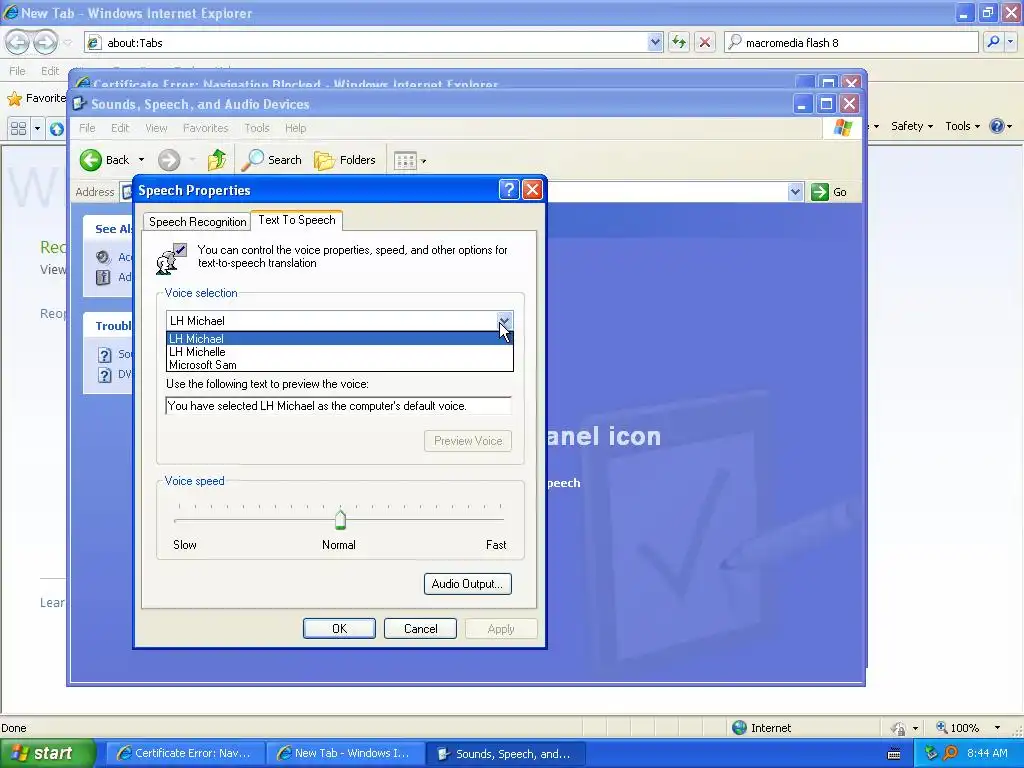
Task: Open Help menu in Sounds, Speech window
Action: 295,128
